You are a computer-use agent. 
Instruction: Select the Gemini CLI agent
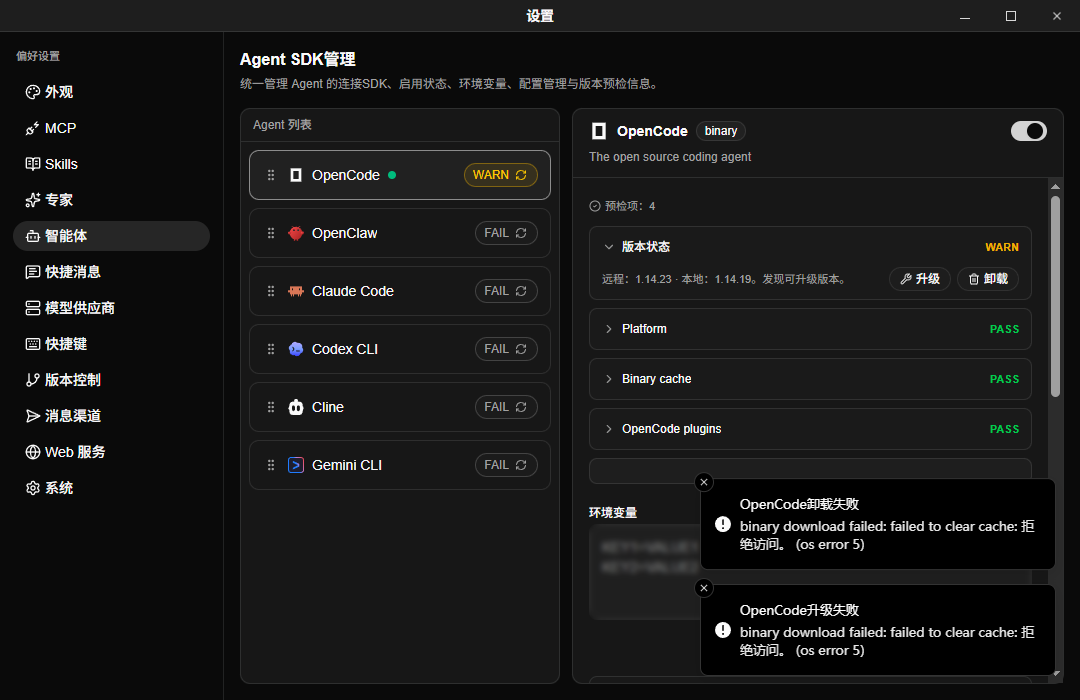pos(399,465)
